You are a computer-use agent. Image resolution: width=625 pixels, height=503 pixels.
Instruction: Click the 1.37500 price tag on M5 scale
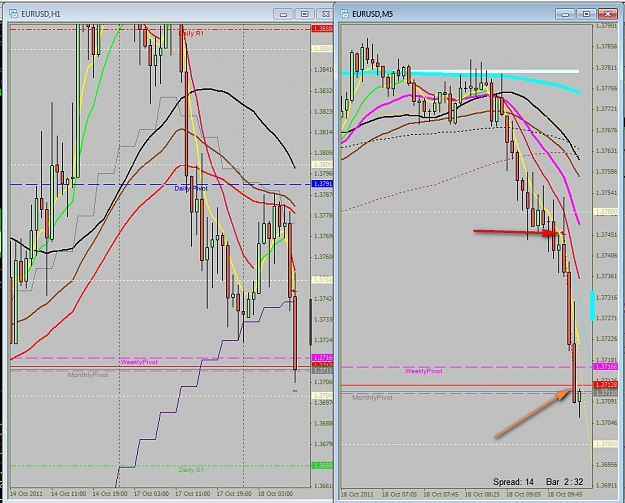click(x=605, y=212)
